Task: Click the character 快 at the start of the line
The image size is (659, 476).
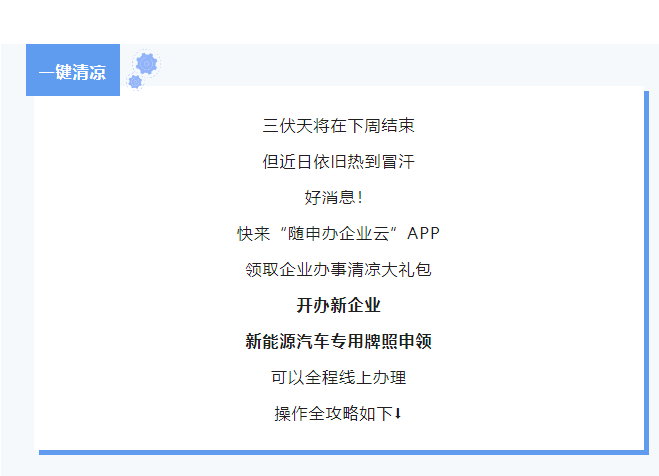Action: click(x=245, y=234)
